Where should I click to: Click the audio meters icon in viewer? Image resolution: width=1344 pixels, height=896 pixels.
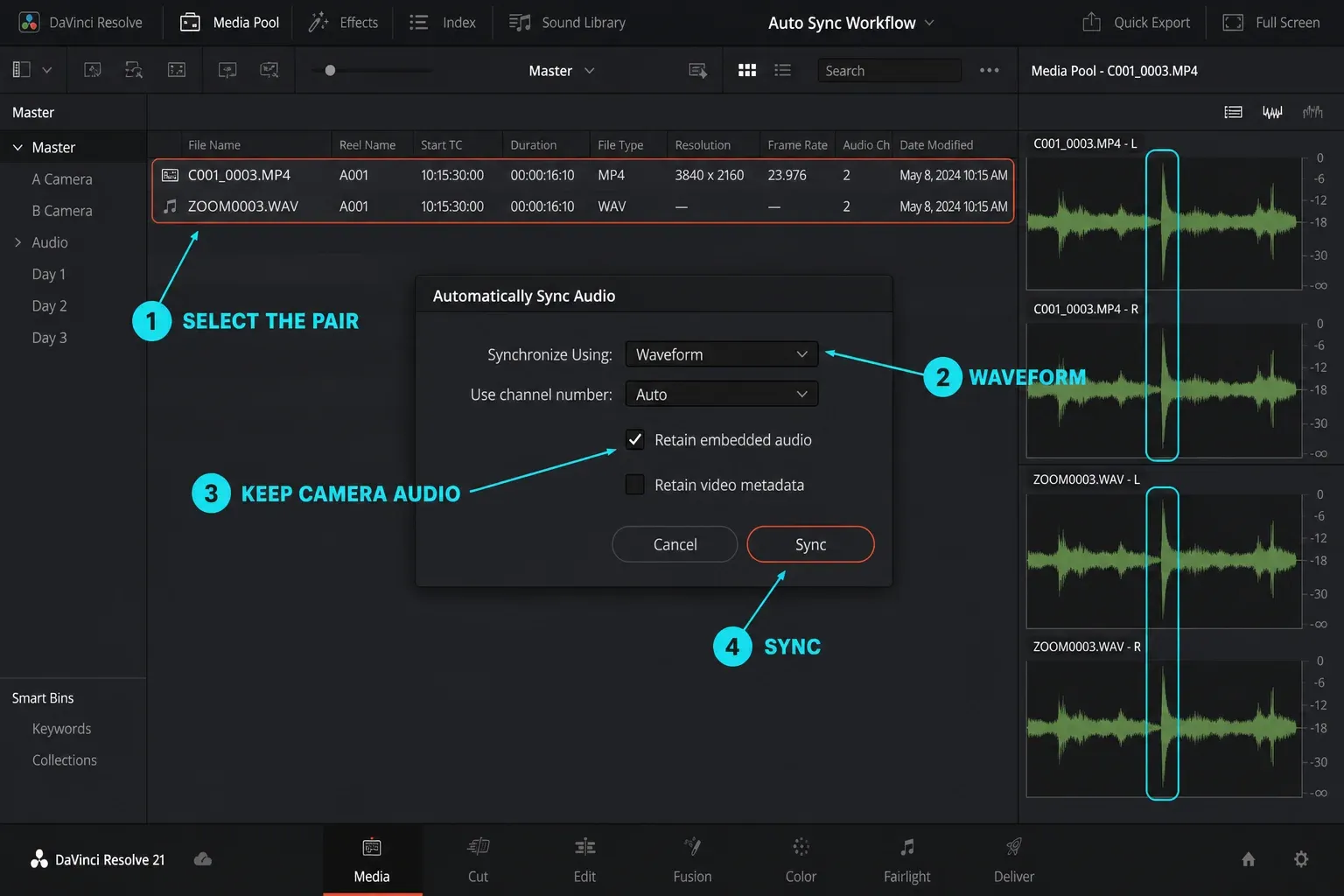pyautogui.click(x=1312, y=112)
